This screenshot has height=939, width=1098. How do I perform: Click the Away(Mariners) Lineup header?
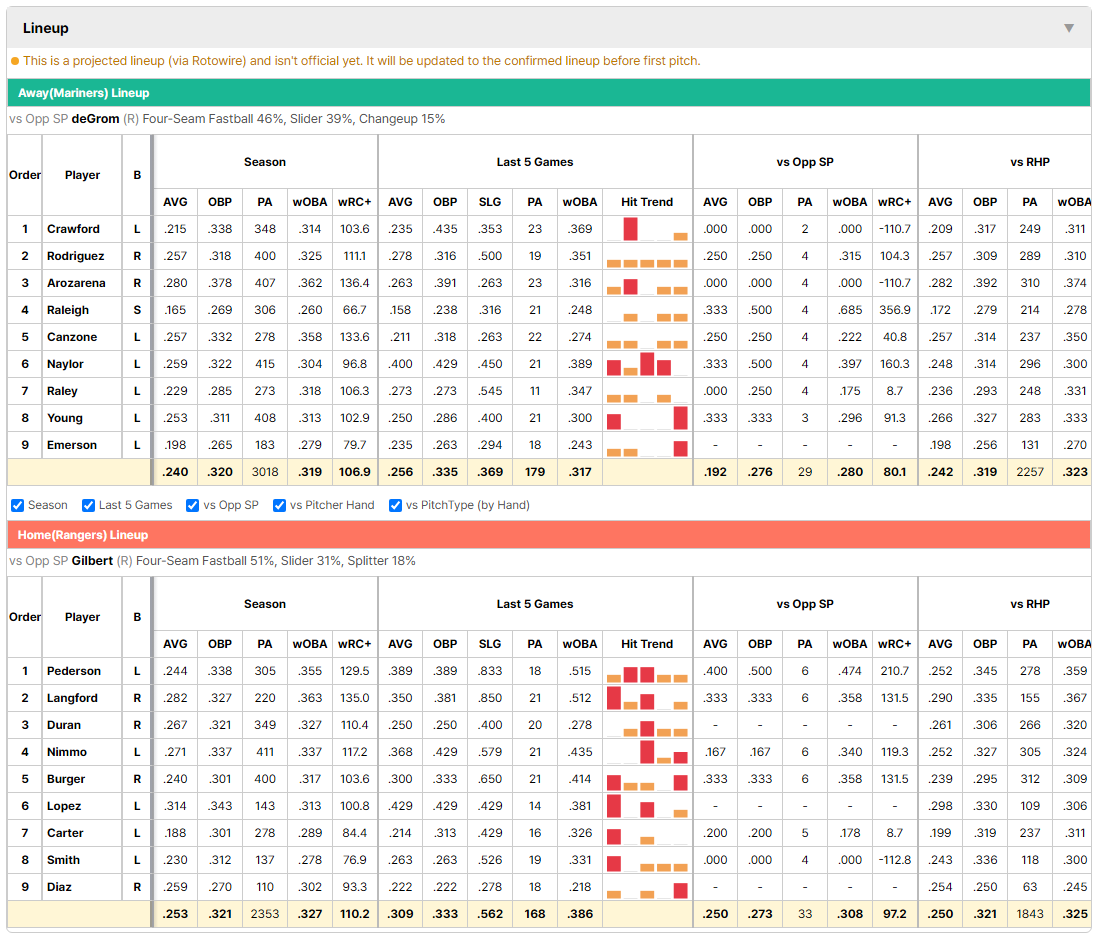click(83, 93)
